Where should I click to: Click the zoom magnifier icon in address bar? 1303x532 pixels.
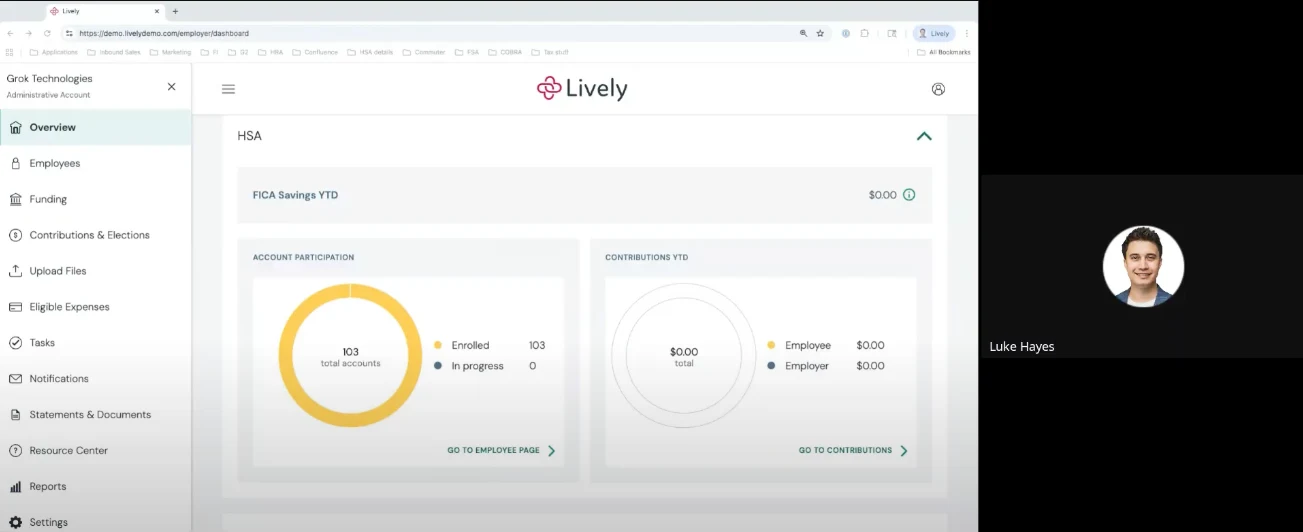click(803, 33)
